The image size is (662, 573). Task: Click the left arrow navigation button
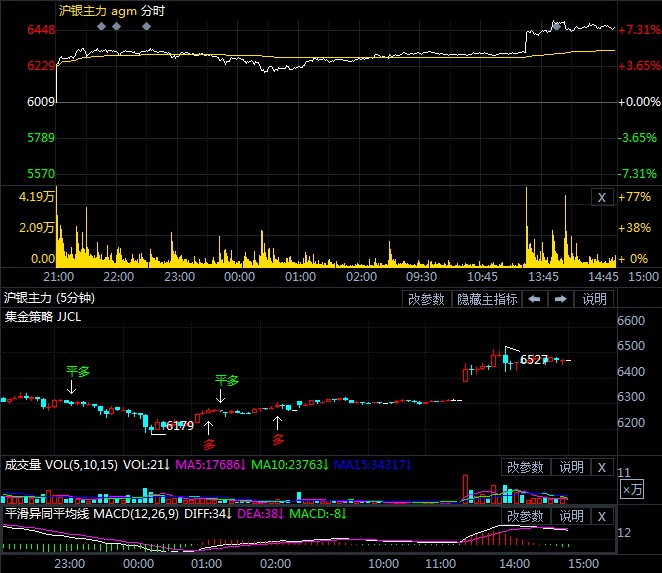pos(535,299)
